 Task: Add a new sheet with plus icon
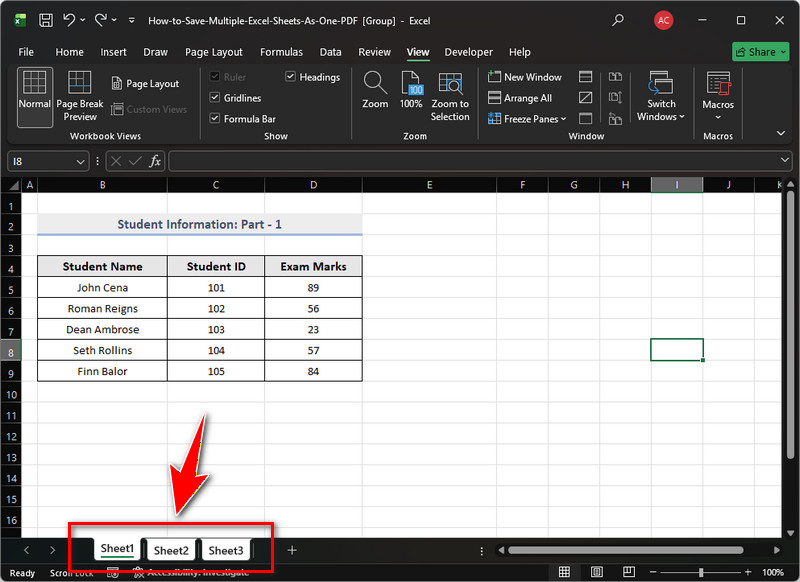(x=292, y=550)
